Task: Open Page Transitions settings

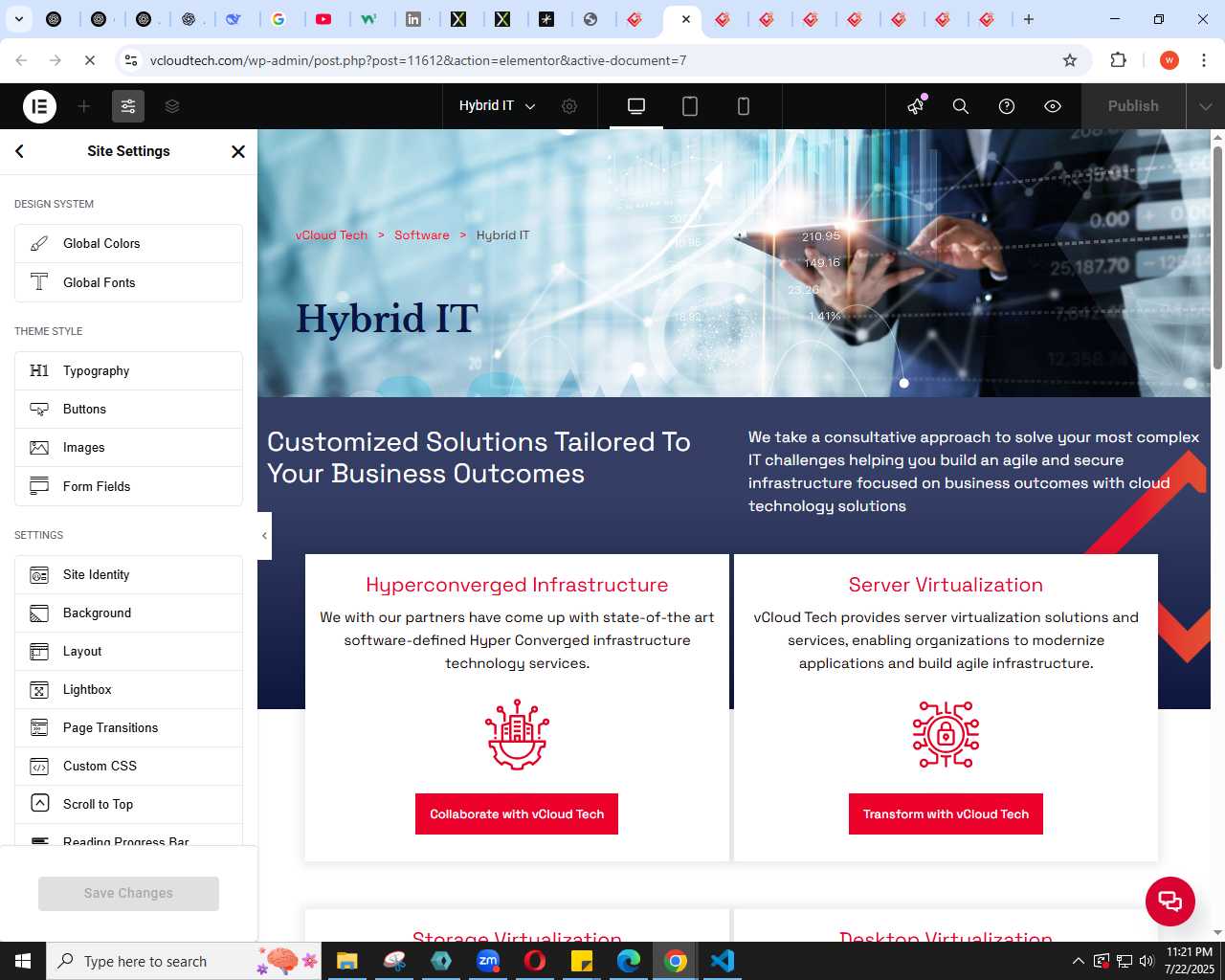Action: [128, 728]
